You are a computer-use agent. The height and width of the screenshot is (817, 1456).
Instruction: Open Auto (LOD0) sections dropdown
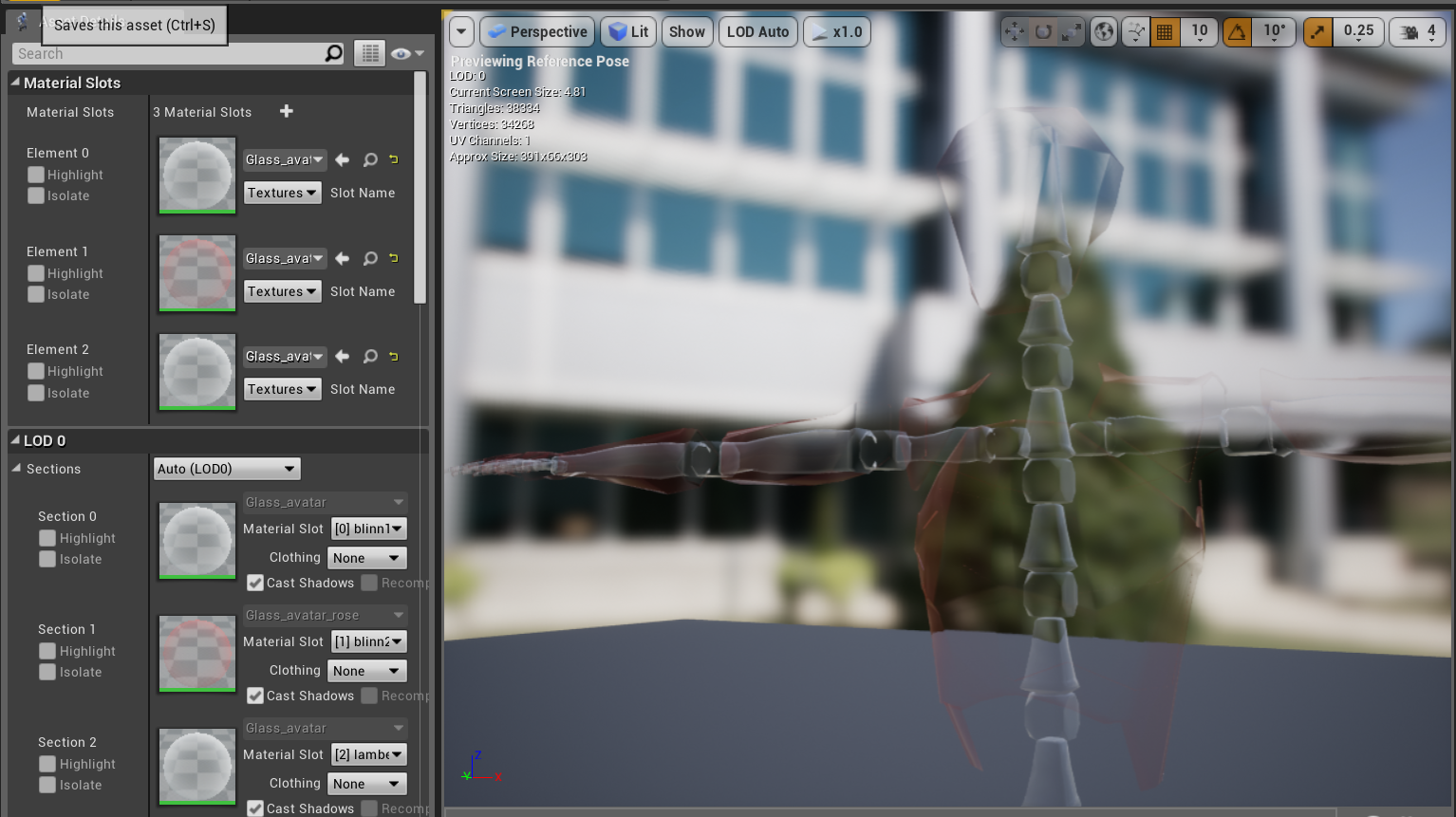click(227, 469)
